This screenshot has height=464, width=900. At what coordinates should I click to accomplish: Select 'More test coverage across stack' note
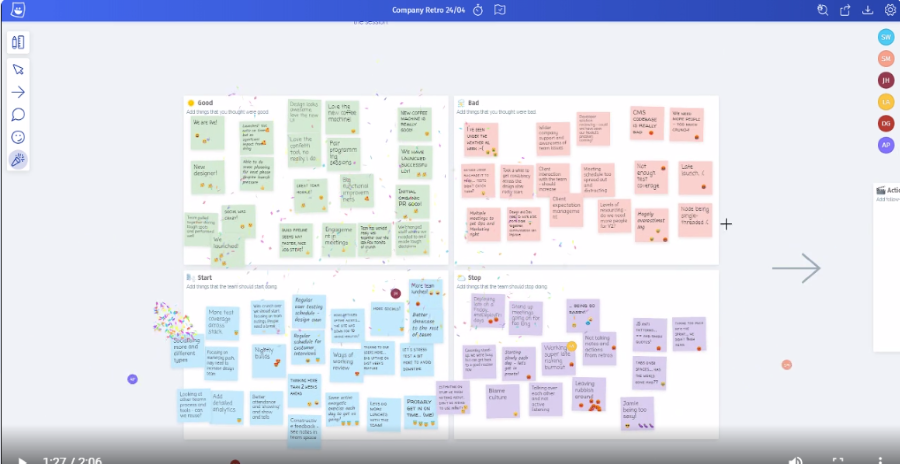coord(223,323)
